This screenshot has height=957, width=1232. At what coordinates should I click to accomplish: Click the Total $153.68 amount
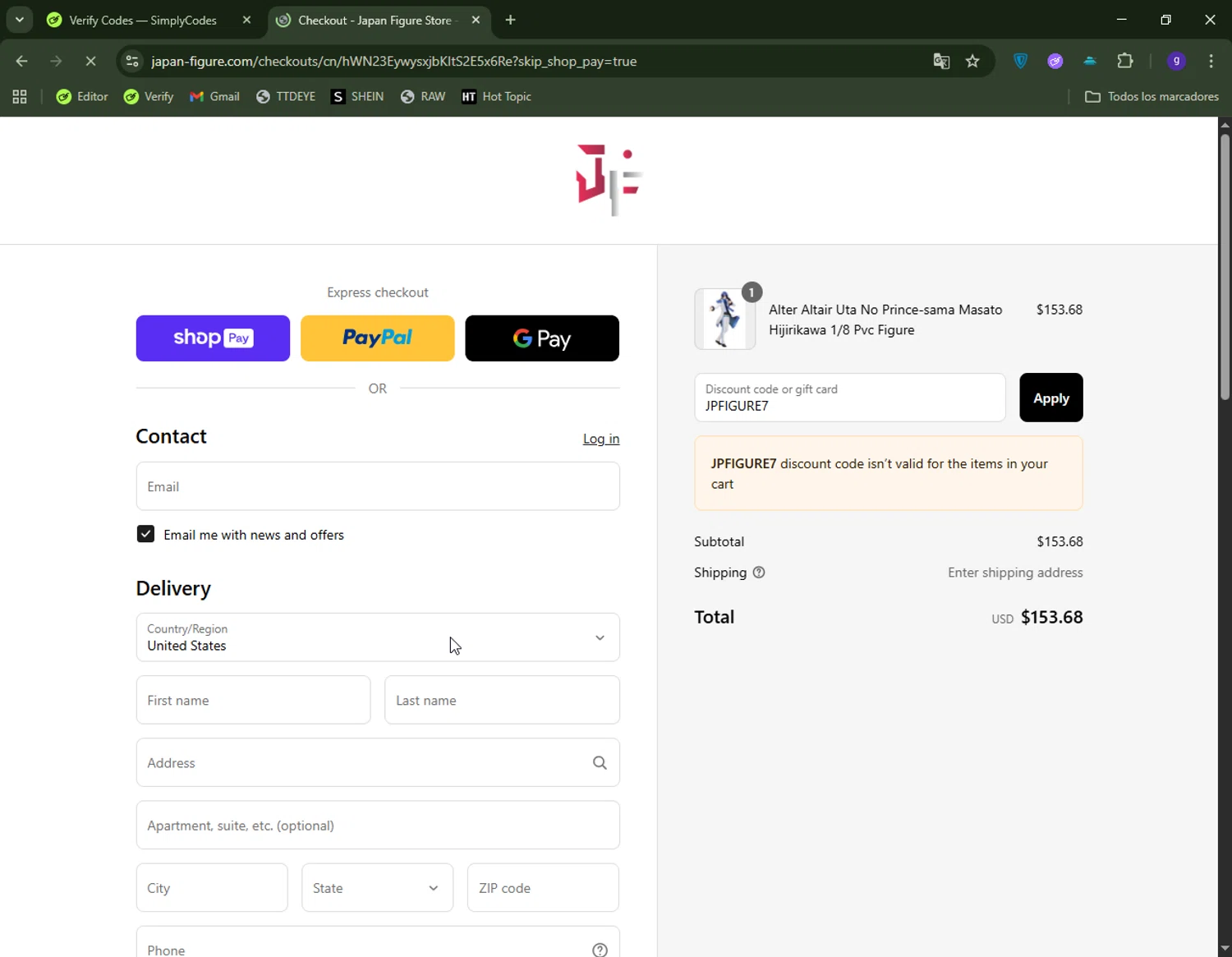pyautogui.click(x=1052, y=617)
